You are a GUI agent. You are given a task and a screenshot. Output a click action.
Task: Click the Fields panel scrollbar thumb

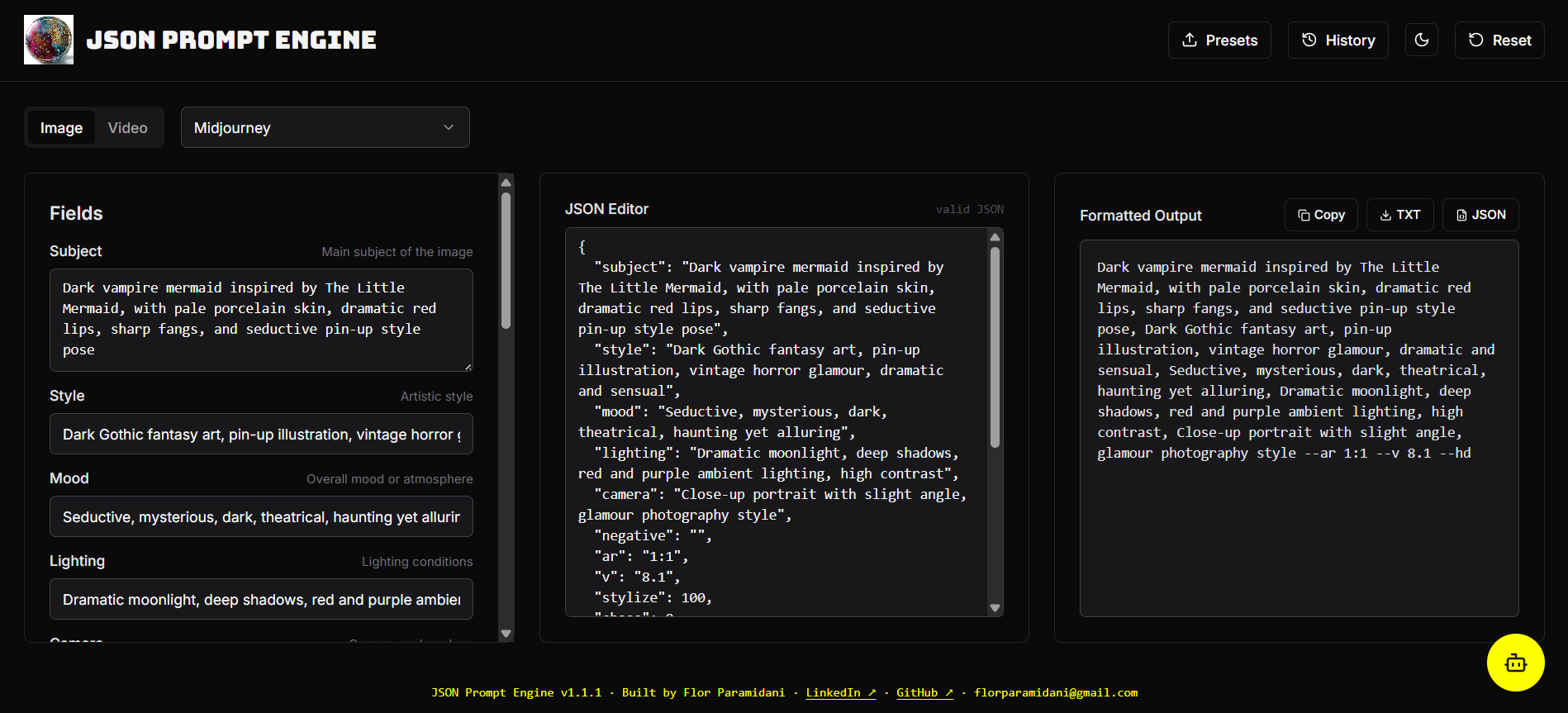point(506,260)
